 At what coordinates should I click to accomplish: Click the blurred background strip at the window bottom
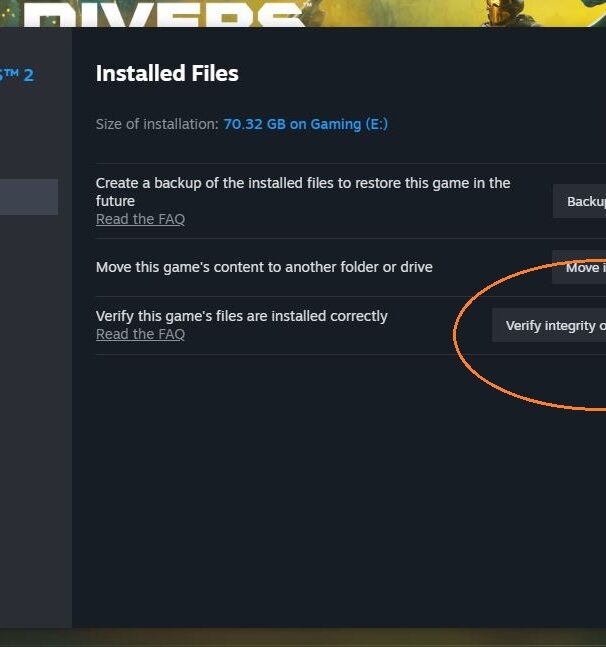[x=303, y=638]
